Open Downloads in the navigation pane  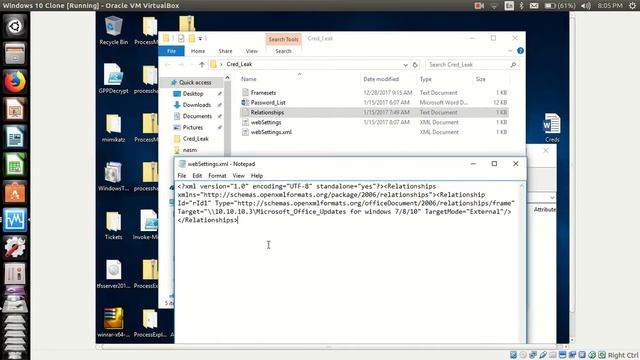[197, 105]
